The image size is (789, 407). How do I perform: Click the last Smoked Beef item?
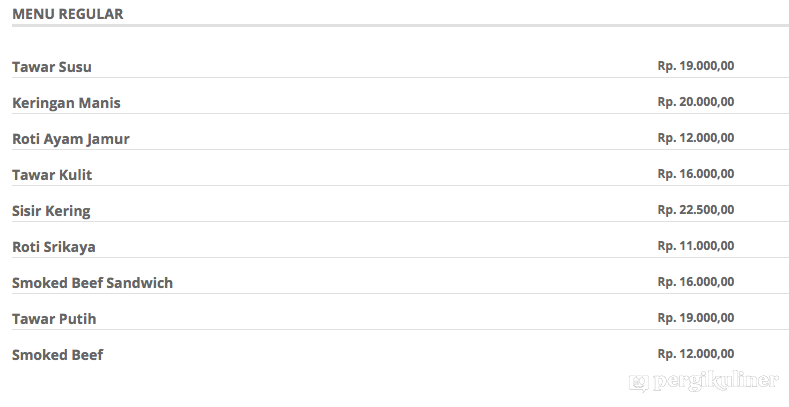click(x=58, y=355)
